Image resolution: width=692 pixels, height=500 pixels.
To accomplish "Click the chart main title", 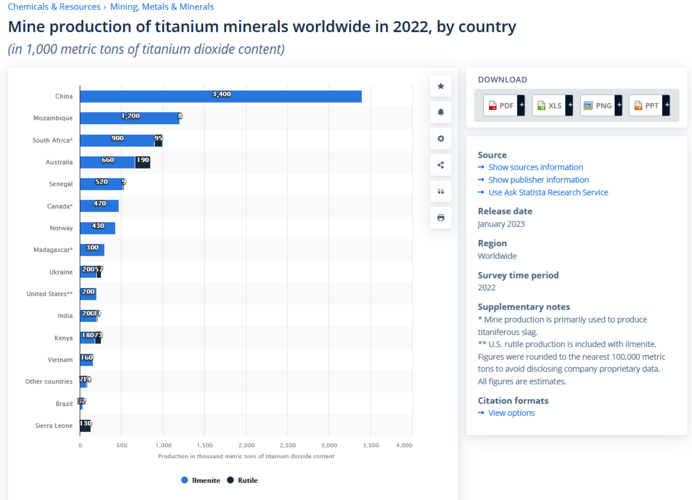I will 262,26.
